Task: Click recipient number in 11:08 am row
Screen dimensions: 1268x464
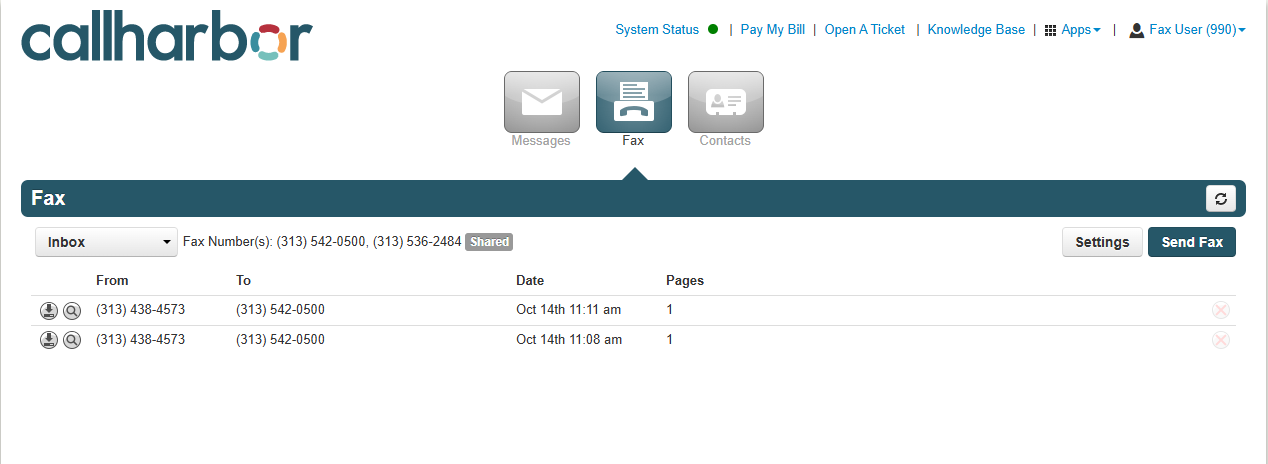Action: pos(280,340)
